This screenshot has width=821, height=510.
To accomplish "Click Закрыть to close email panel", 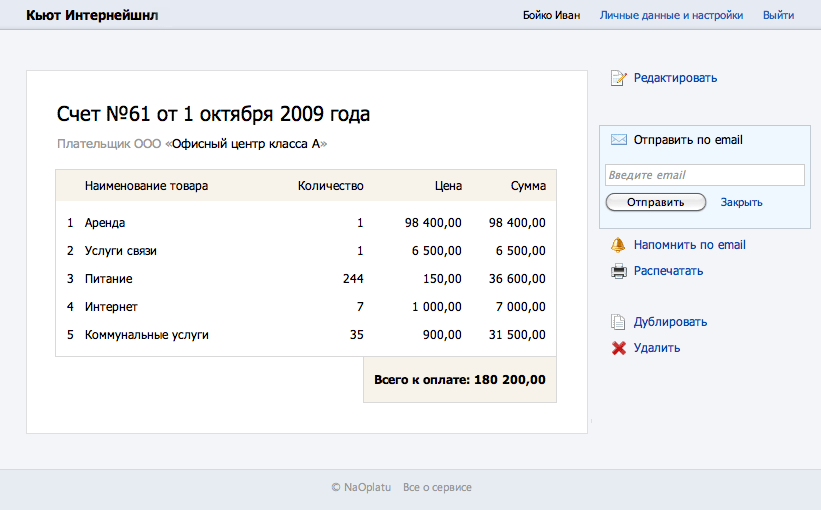I will [741, 202].
